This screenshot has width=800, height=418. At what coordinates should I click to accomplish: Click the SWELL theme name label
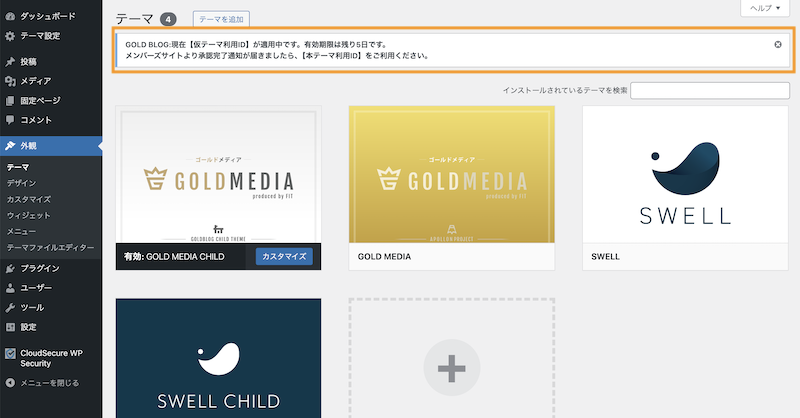click(x=605, y=257)
